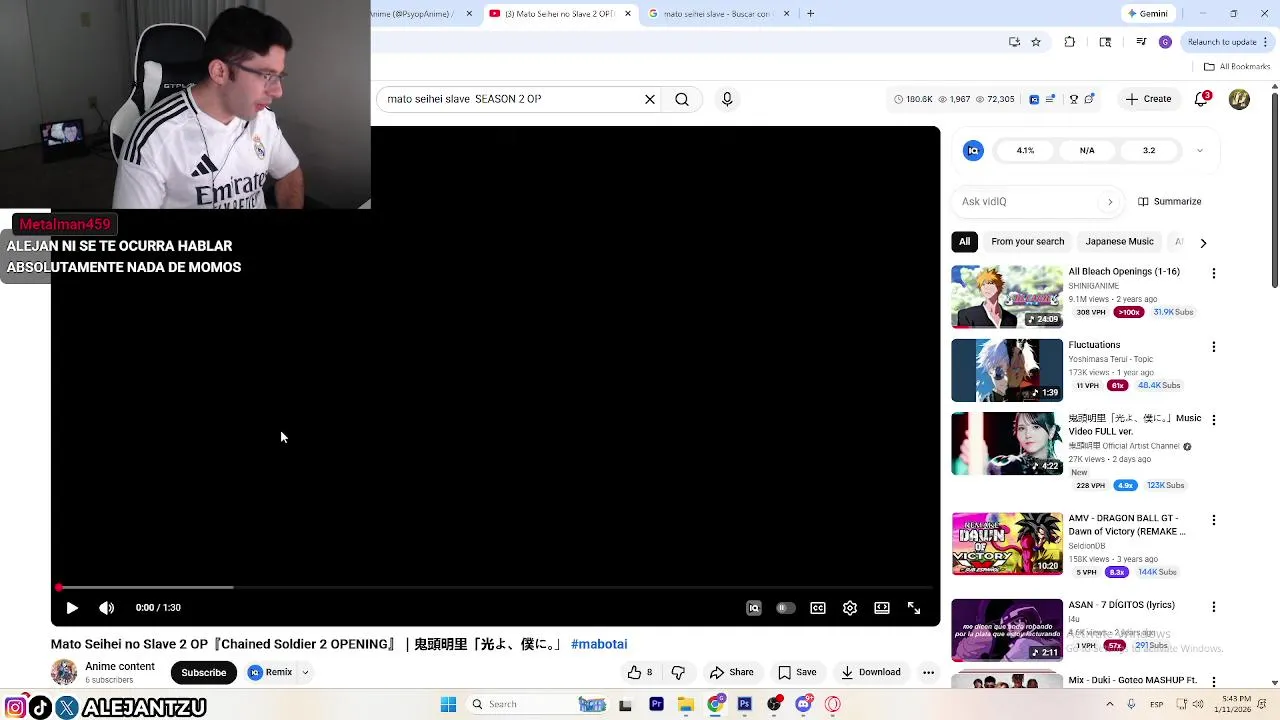The image size is (1280, 720).
Task: Start voice search with microphone
Action: pos(727,99)
